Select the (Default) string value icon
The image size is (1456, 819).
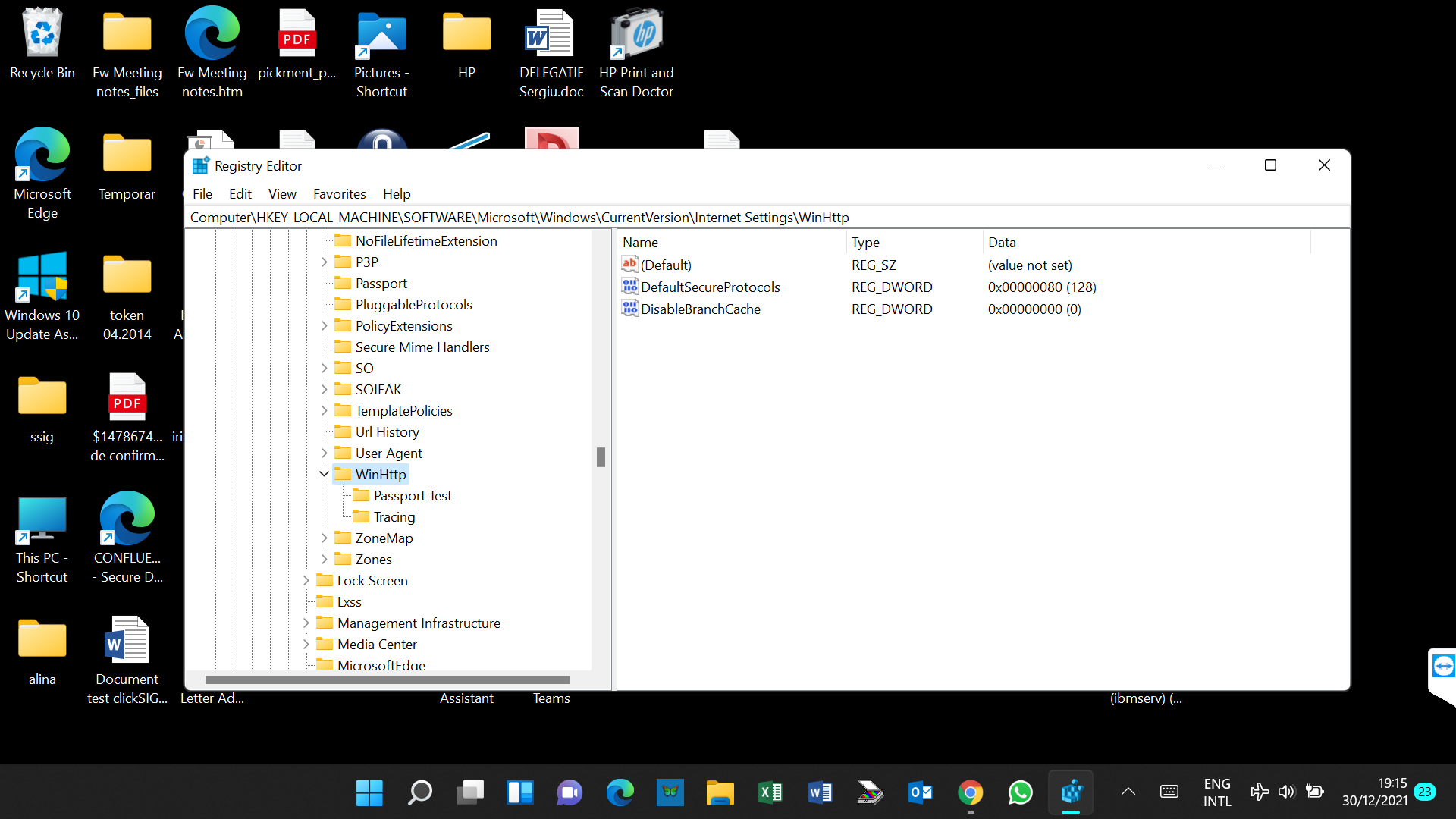[x=630, y=264]
